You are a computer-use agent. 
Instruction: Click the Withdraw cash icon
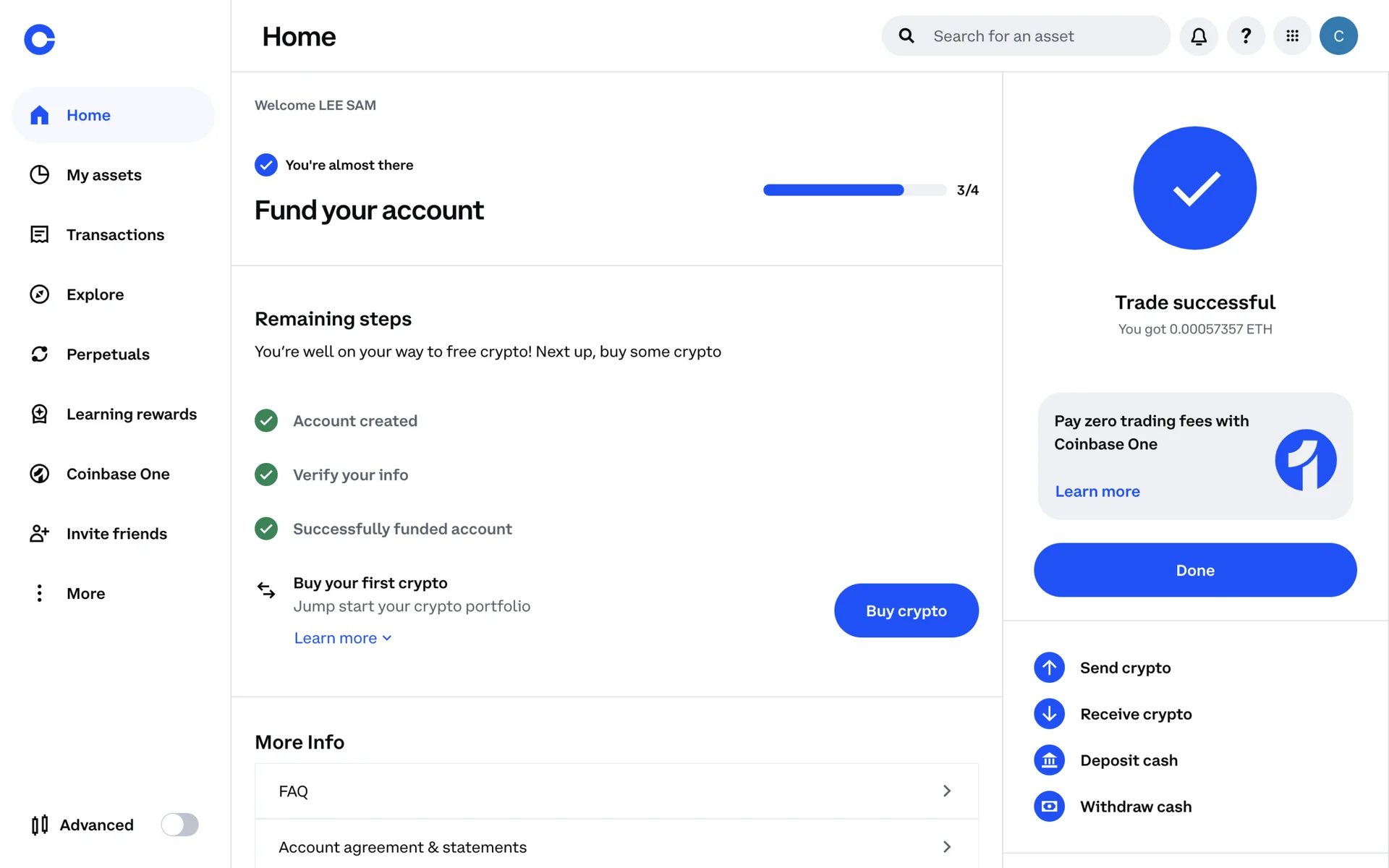[1049, 807]
